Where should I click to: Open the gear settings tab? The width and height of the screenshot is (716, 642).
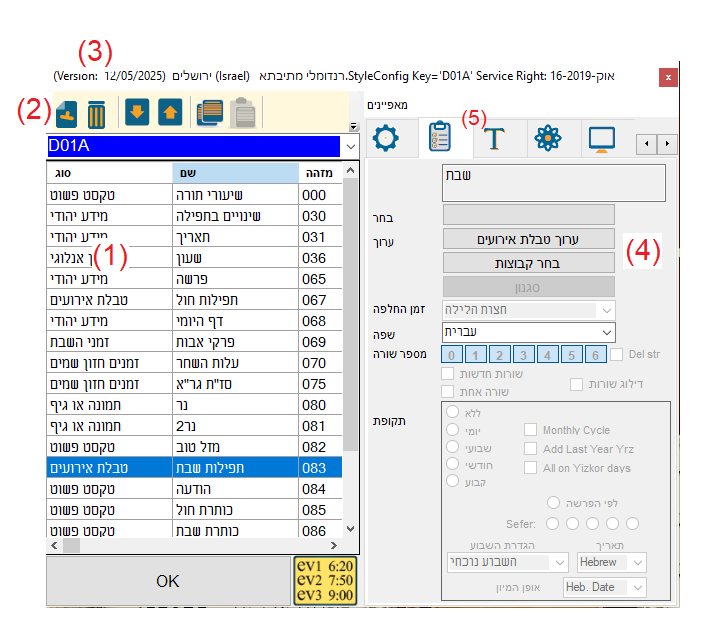pyautogui.click(x=386, y=139)
